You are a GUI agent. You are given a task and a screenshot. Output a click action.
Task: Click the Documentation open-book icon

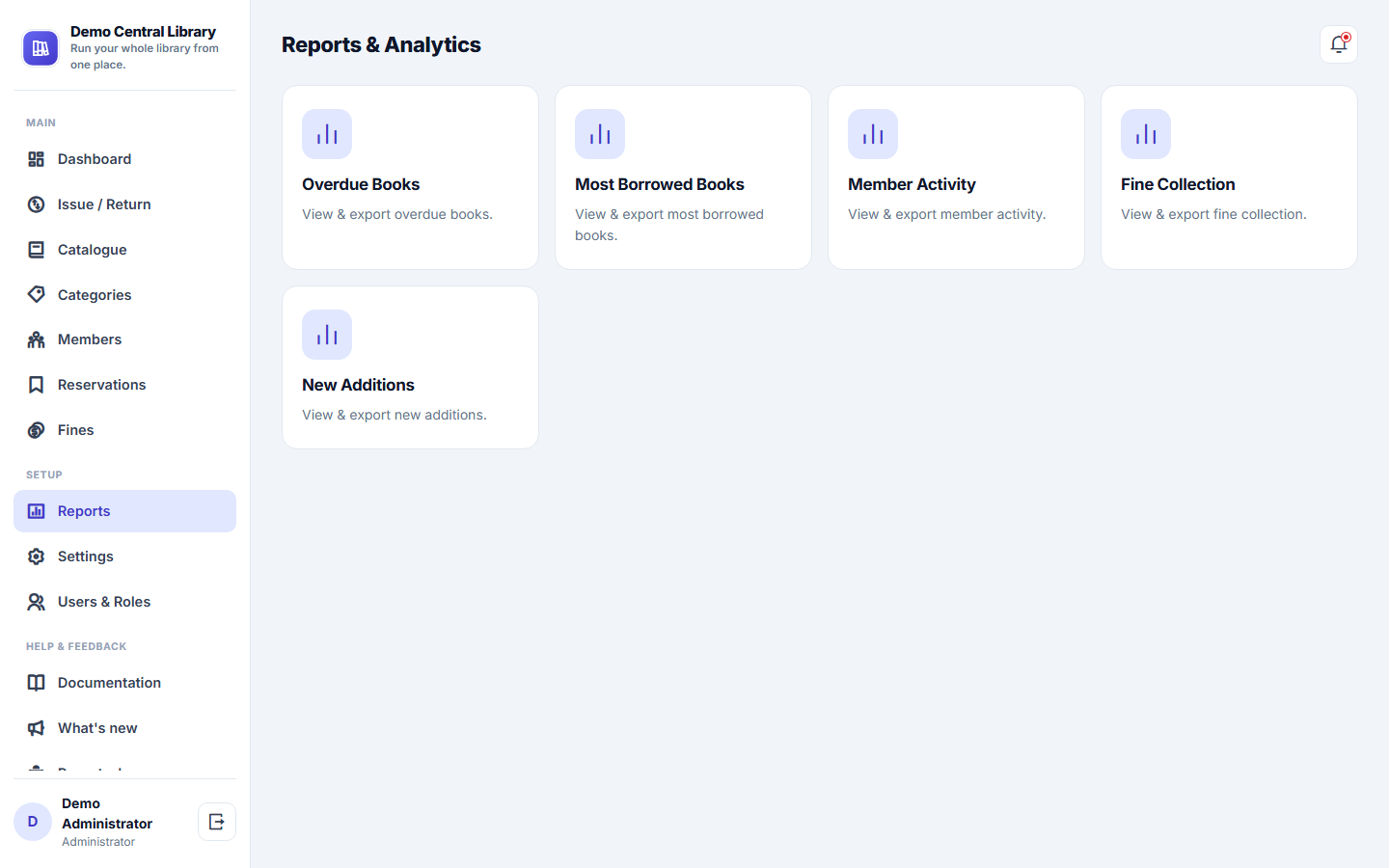[36, 683]
